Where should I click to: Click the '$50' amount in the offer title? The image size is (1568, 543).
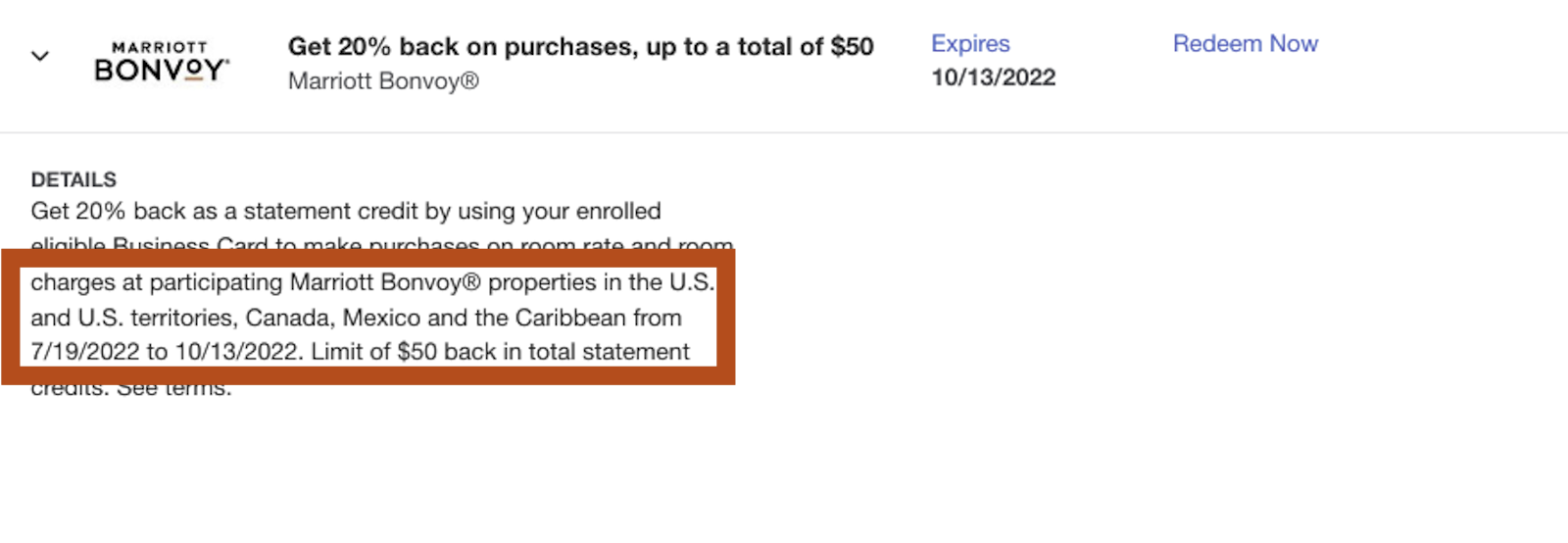coord(852,46)
